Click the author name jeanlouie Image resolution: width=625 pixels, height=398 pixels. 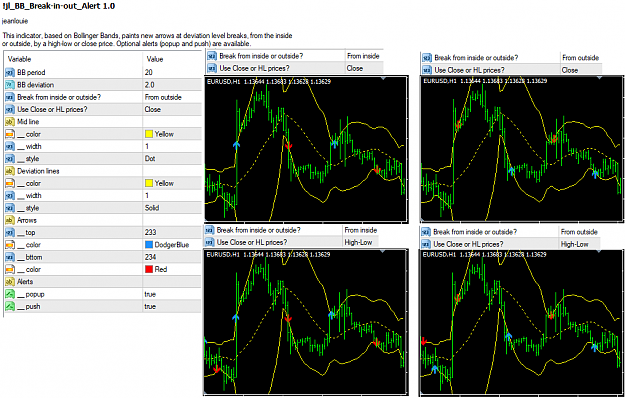(15, 21)
